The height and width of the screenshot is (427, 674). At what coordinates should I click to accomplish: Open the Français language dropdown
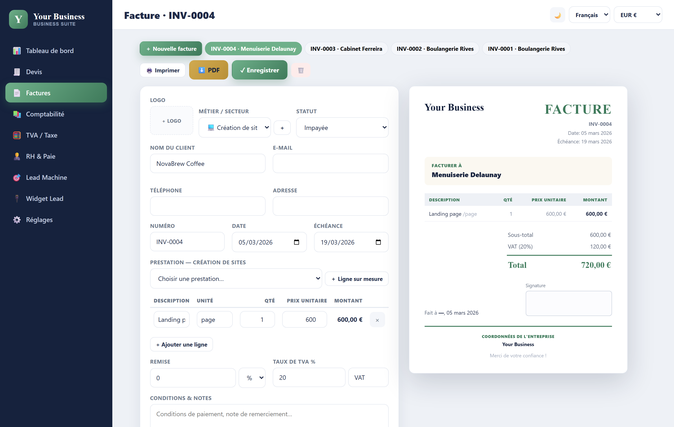point(589,15)
